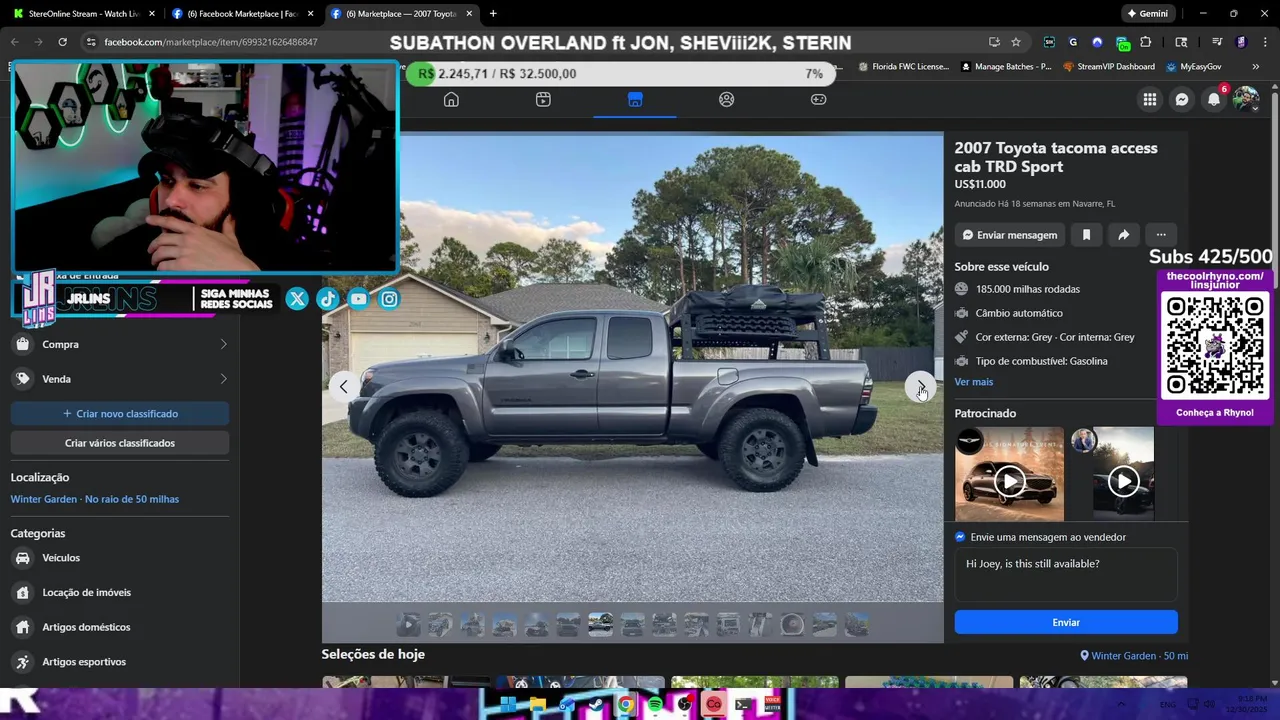
Task: Open Messenger chats icon
Action: [x=1182, y=99]
